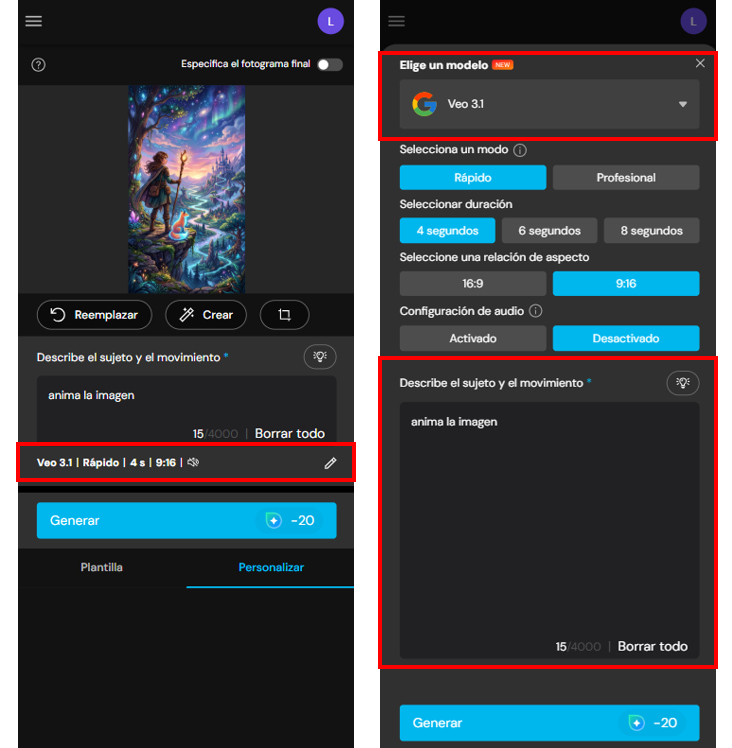
Task: Click large prompt text area in right panel
Action: pos(549,530)
